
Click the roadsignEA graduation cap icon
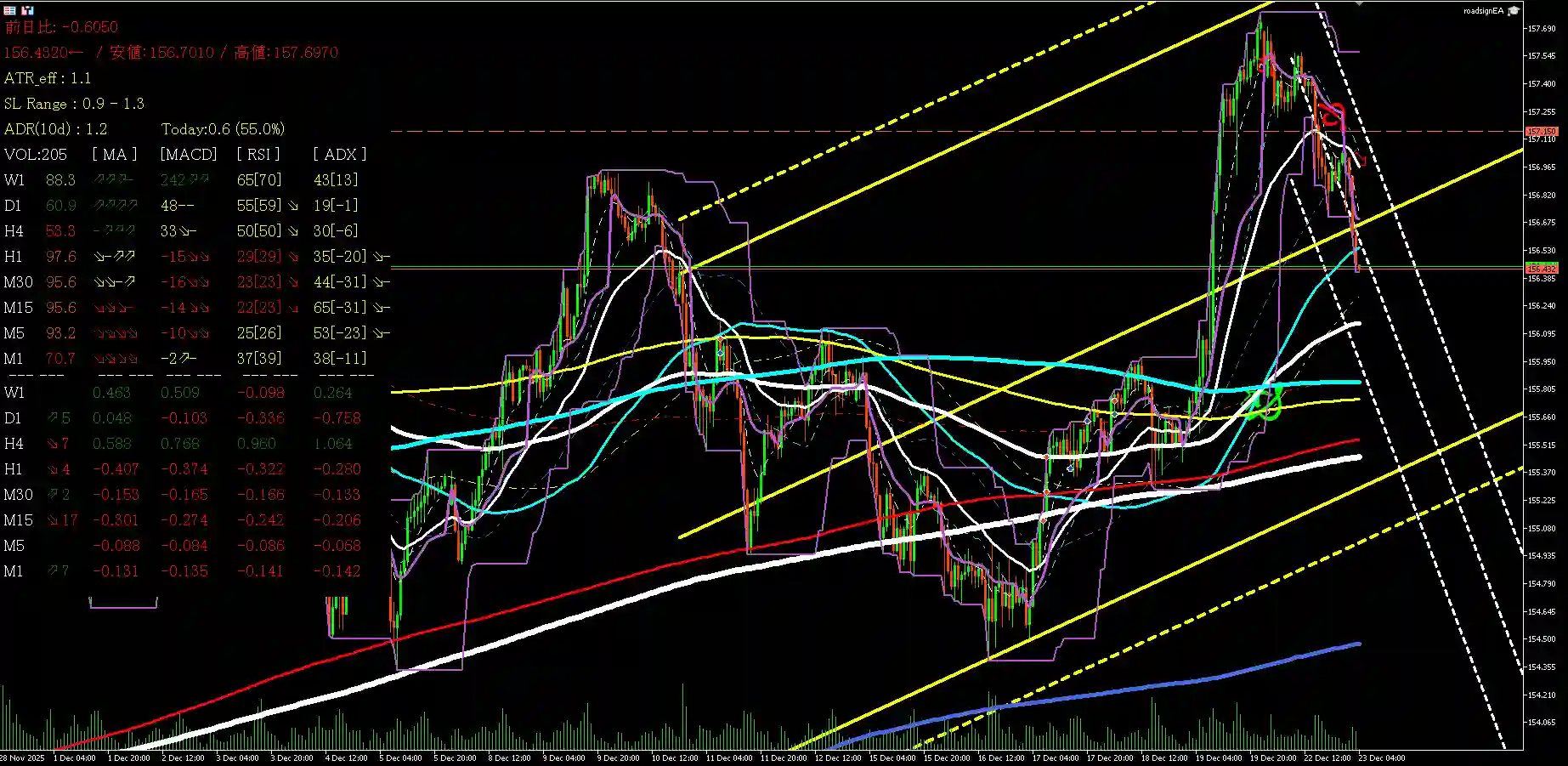tap(1514, 11)
